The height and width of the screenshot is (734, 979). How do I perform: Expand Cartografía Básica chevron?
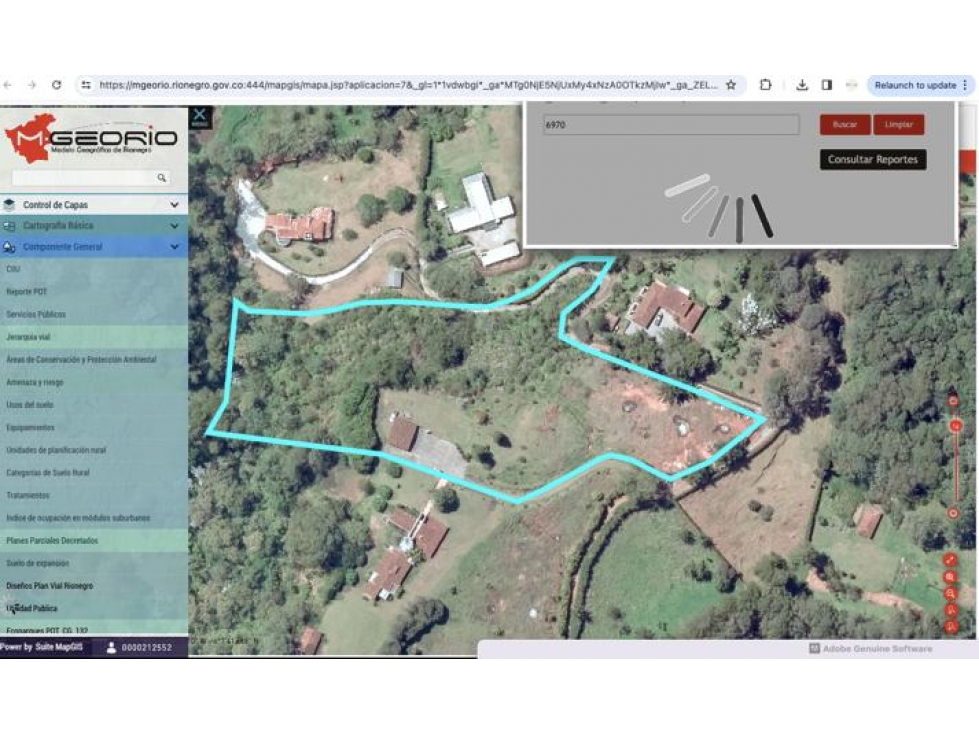pos(174,226)
